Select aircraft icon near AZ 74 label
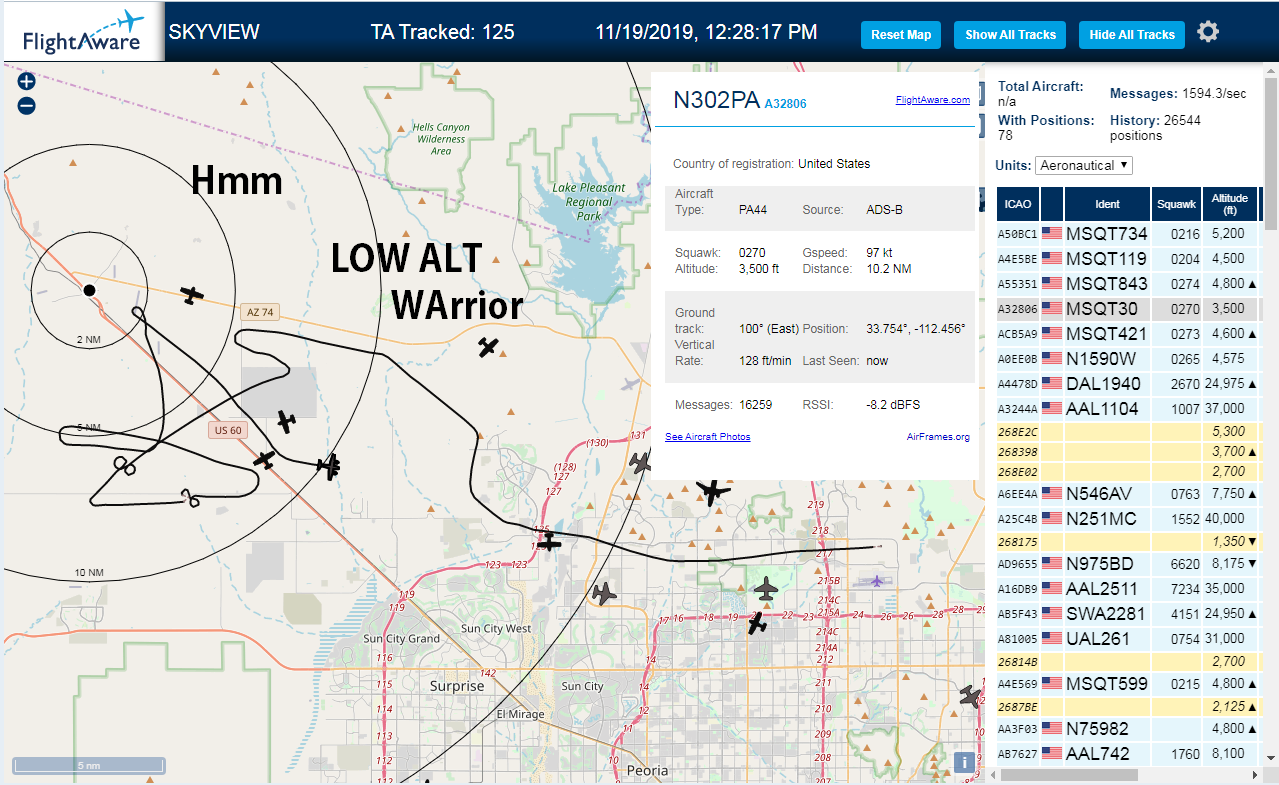1279x785 pixels. click(x=192, y=295)
